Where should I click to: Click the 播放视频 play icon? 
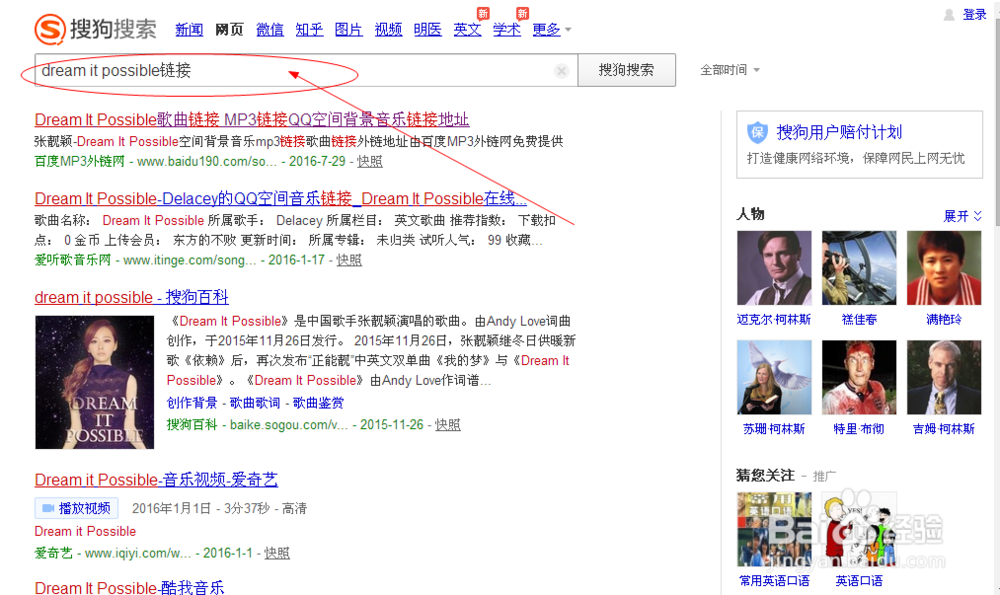[x=48, y=507]
